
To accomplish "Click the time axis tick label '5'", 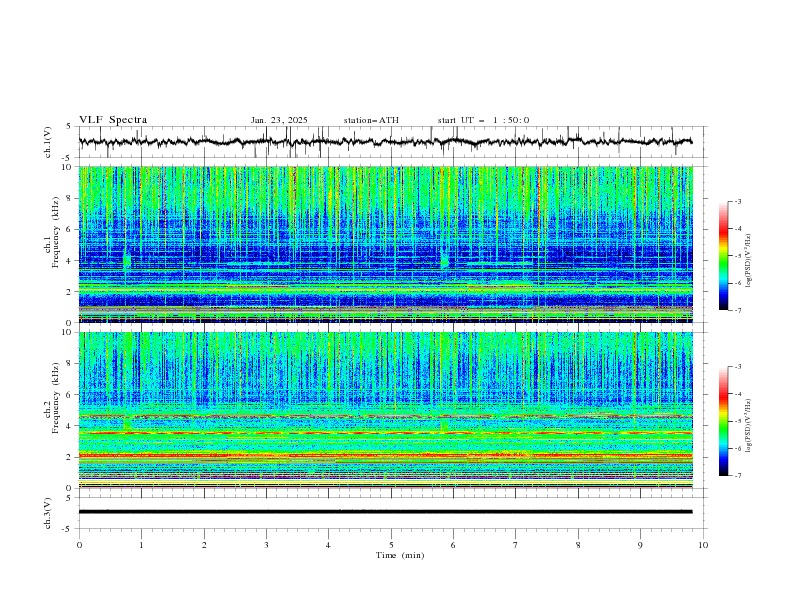I will (391, 545).
